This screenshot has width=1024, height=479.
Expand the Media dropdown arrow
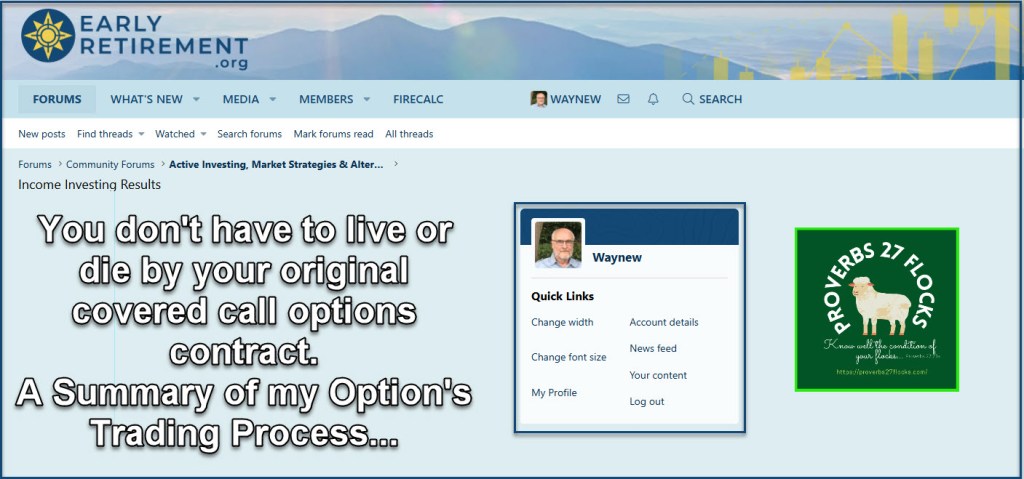(273, 99)
